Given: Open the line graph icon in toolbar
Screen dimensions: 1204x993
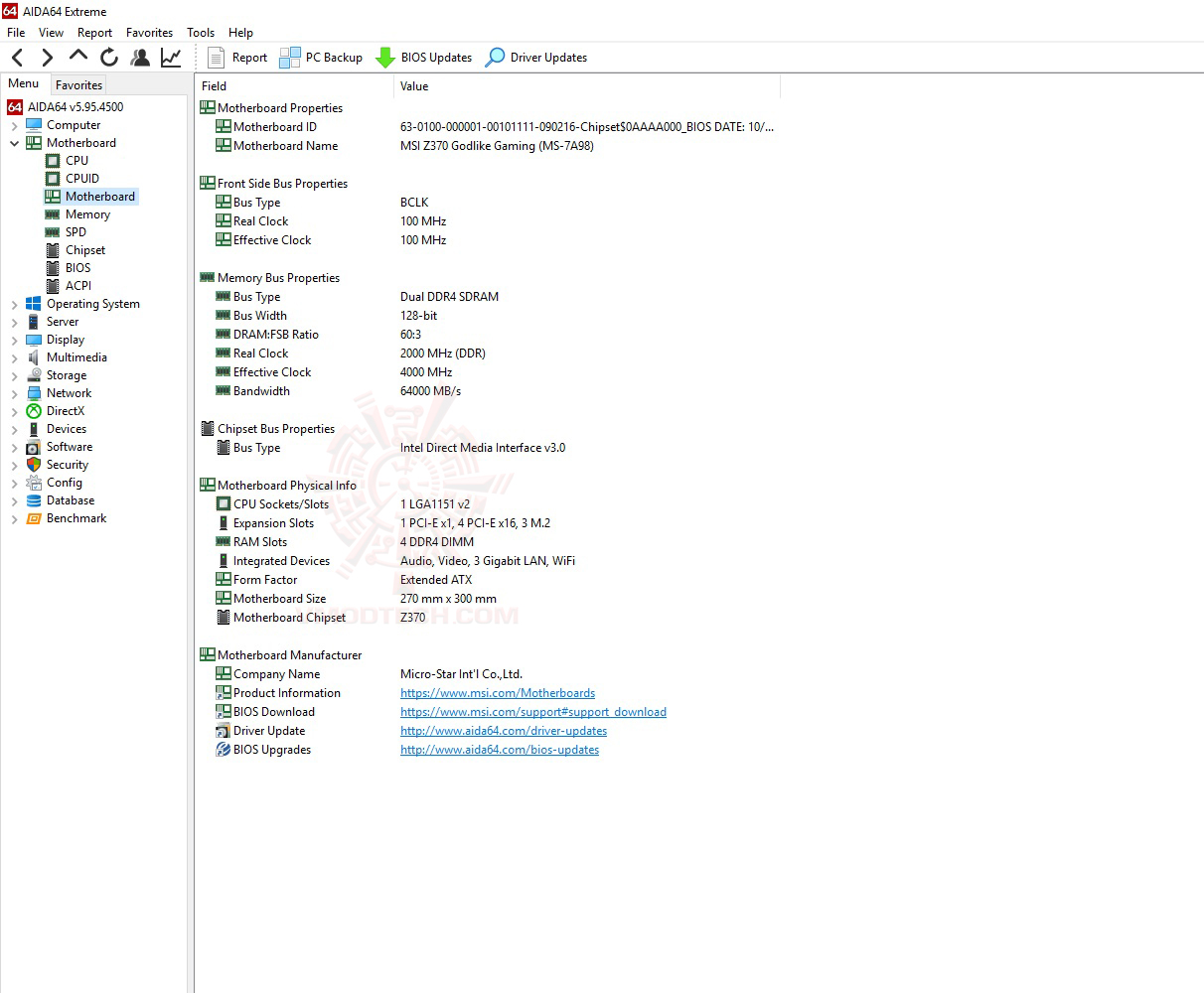Looking at the screenshot, I should click(x=171, y=58).
